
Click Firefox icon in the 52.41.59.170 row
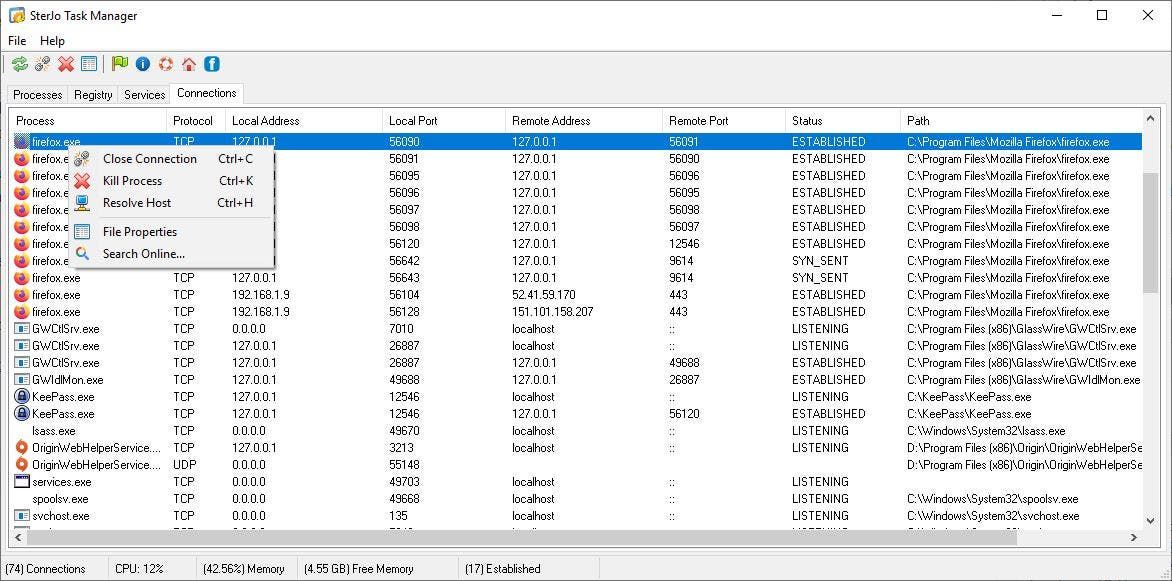22,295
